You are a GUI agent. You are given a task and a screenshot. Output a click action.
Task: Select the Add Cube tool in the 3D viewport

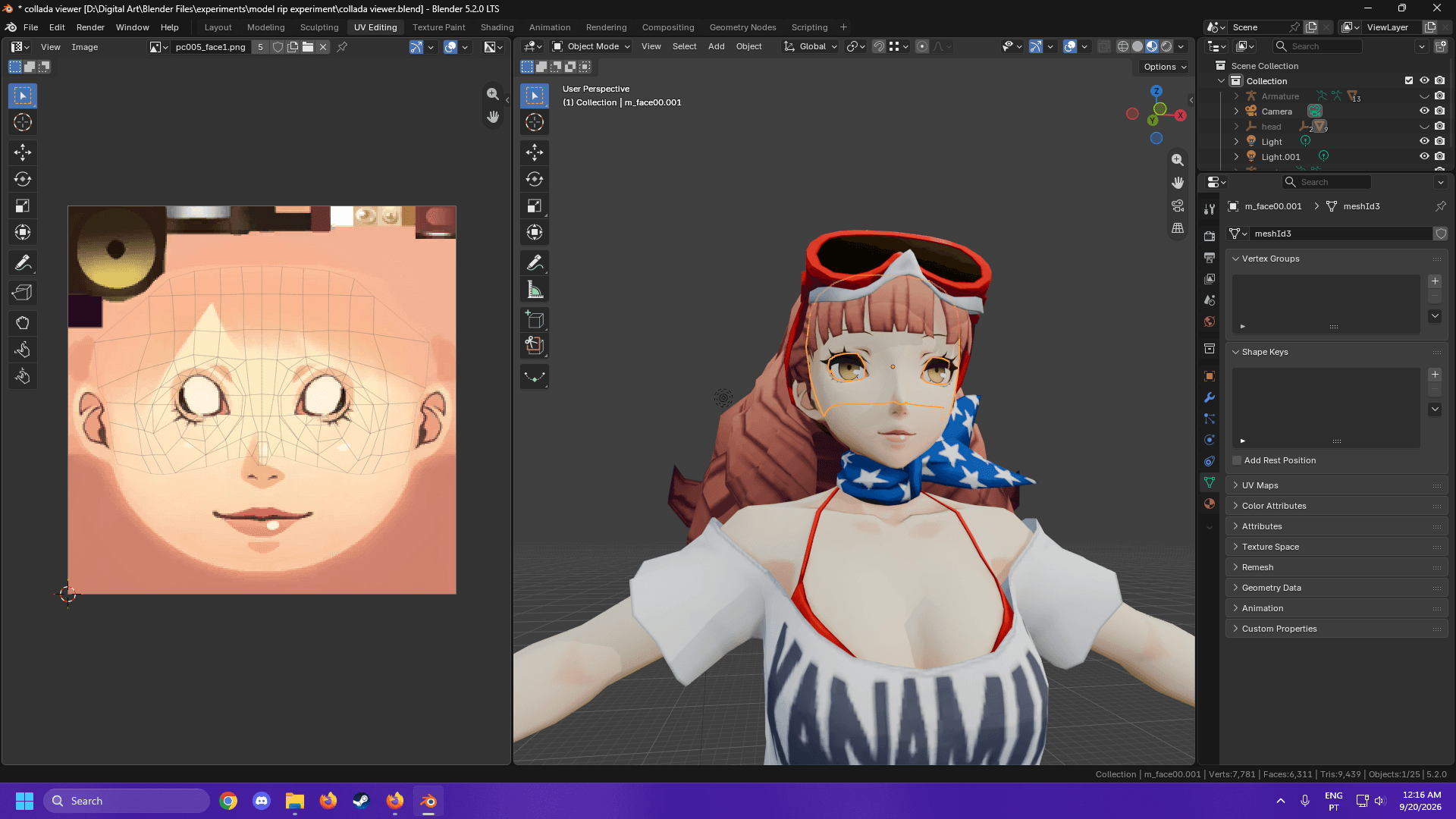pos(535,320)
